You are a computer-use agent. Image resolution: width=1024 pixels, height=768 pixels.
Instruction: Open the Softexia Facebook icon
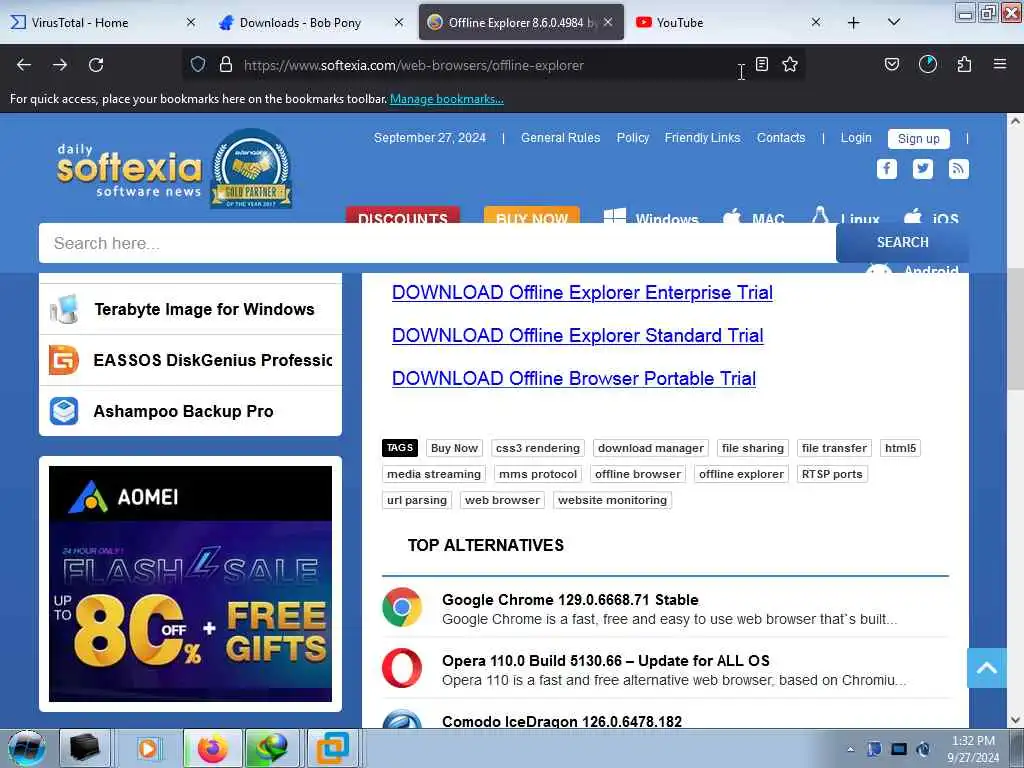886,168
